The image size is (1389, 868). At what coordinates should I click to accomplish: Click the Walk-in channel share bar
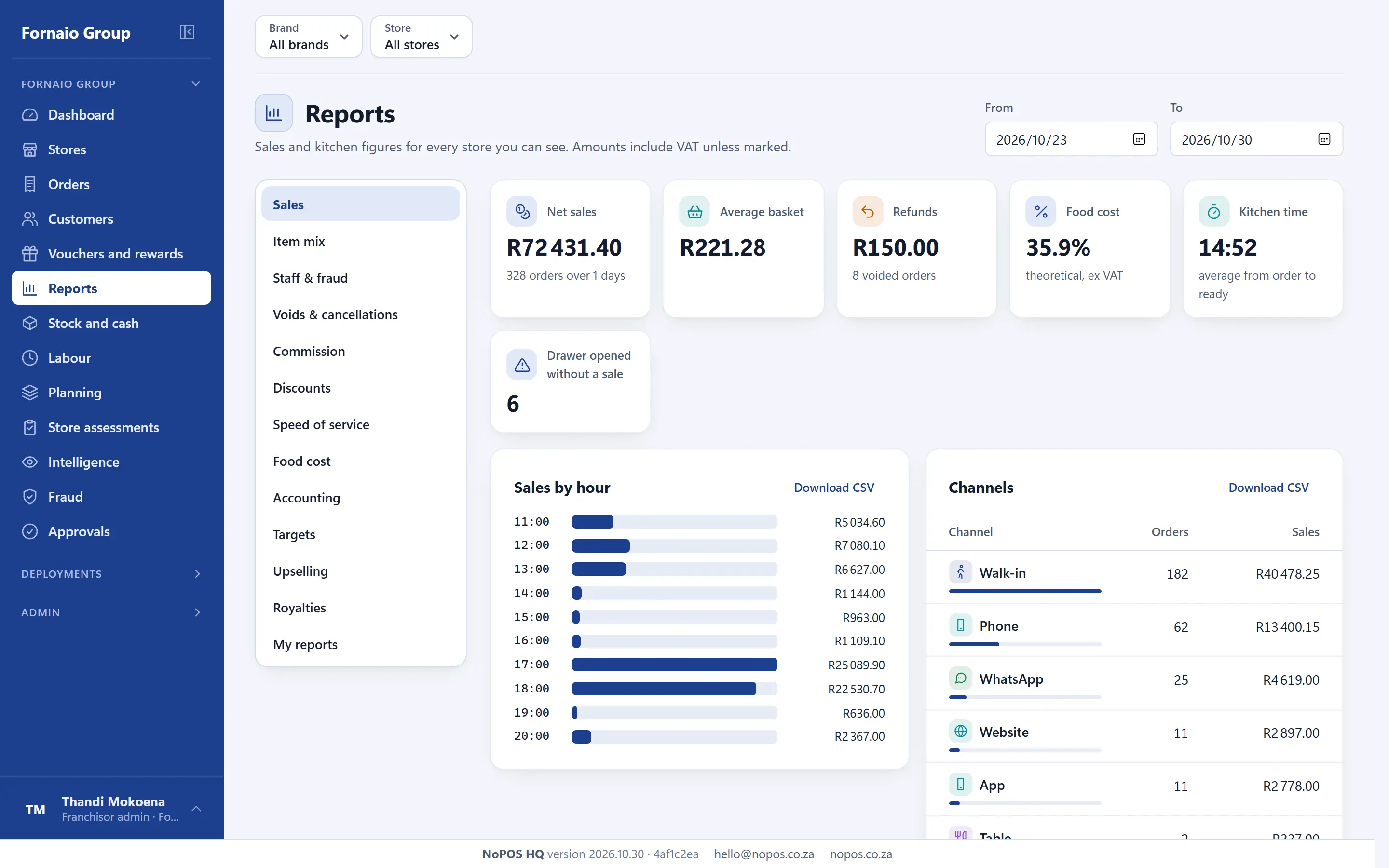tap(1025, 591)
